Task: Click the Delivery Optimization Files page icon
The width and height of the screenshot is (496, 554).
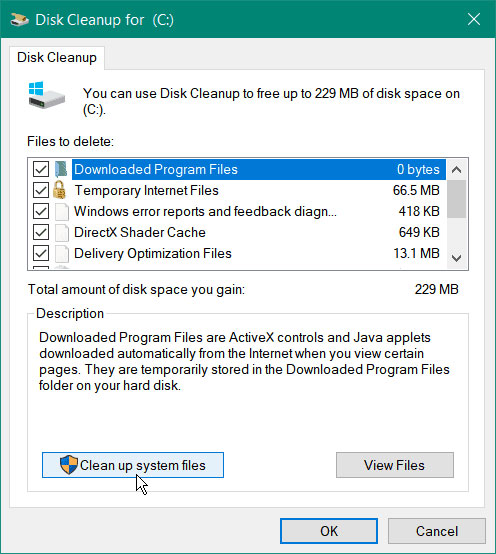Action: pos(62,253)
